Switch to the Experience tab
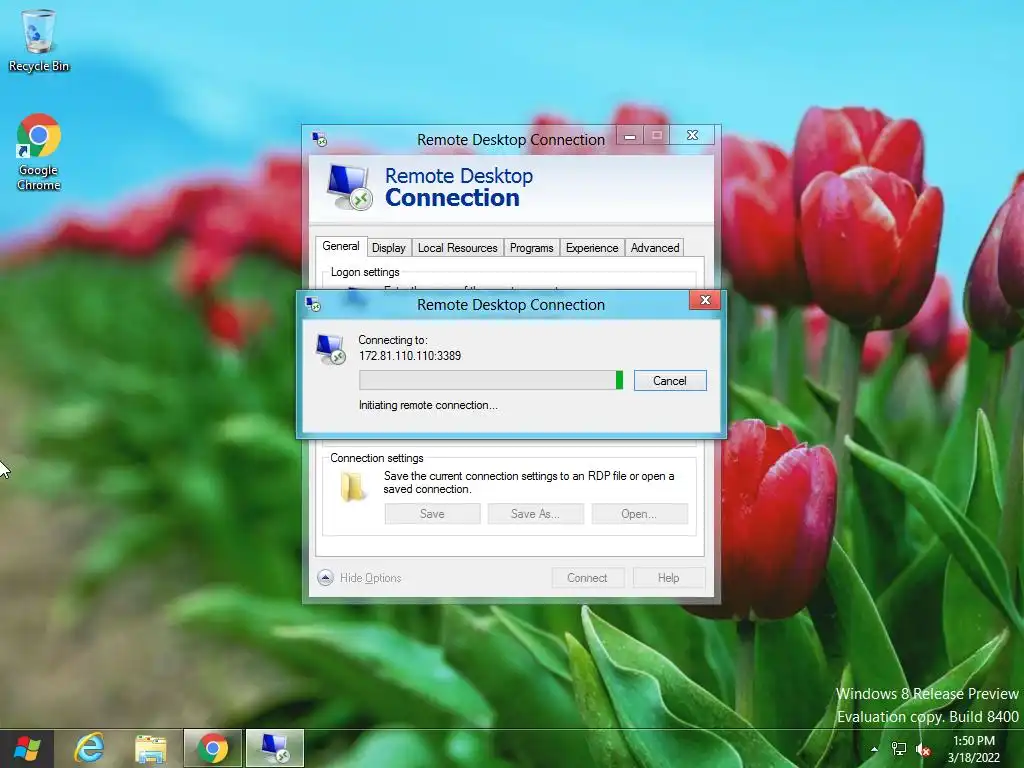 [592, 248]
